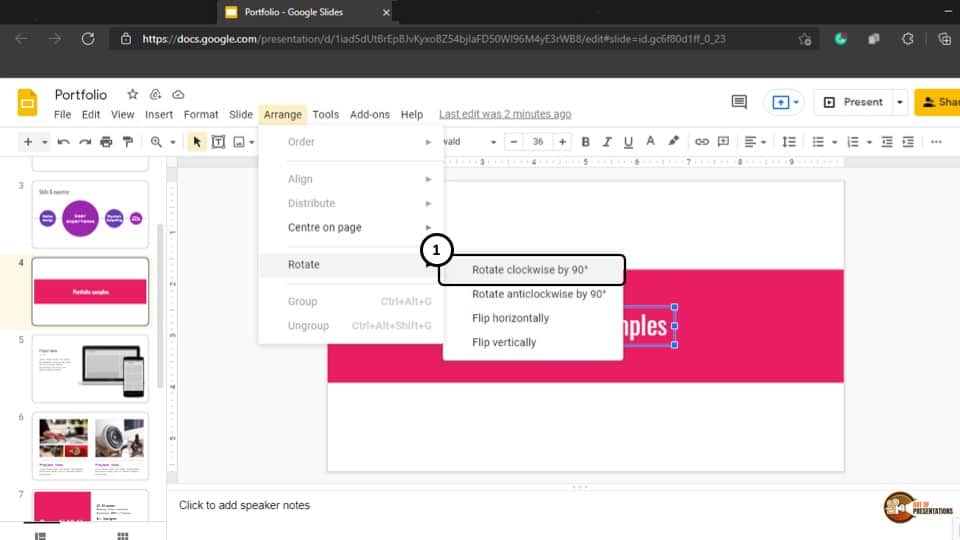
Task: Print the presentation
Action: coord(106,142)
